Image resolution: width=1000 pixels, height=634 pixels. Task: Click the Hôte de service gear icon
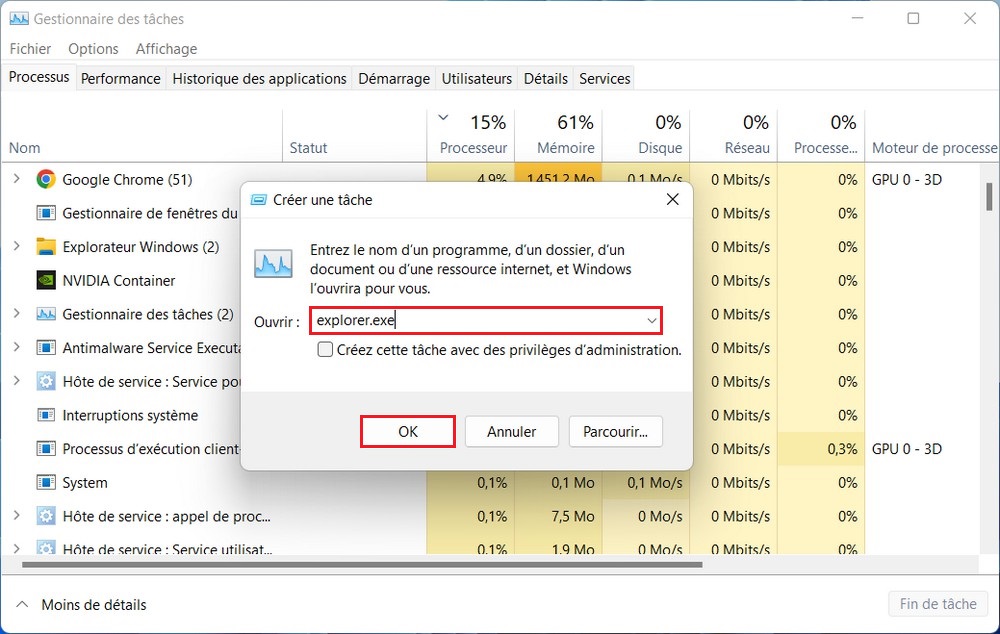pos(43,381)
